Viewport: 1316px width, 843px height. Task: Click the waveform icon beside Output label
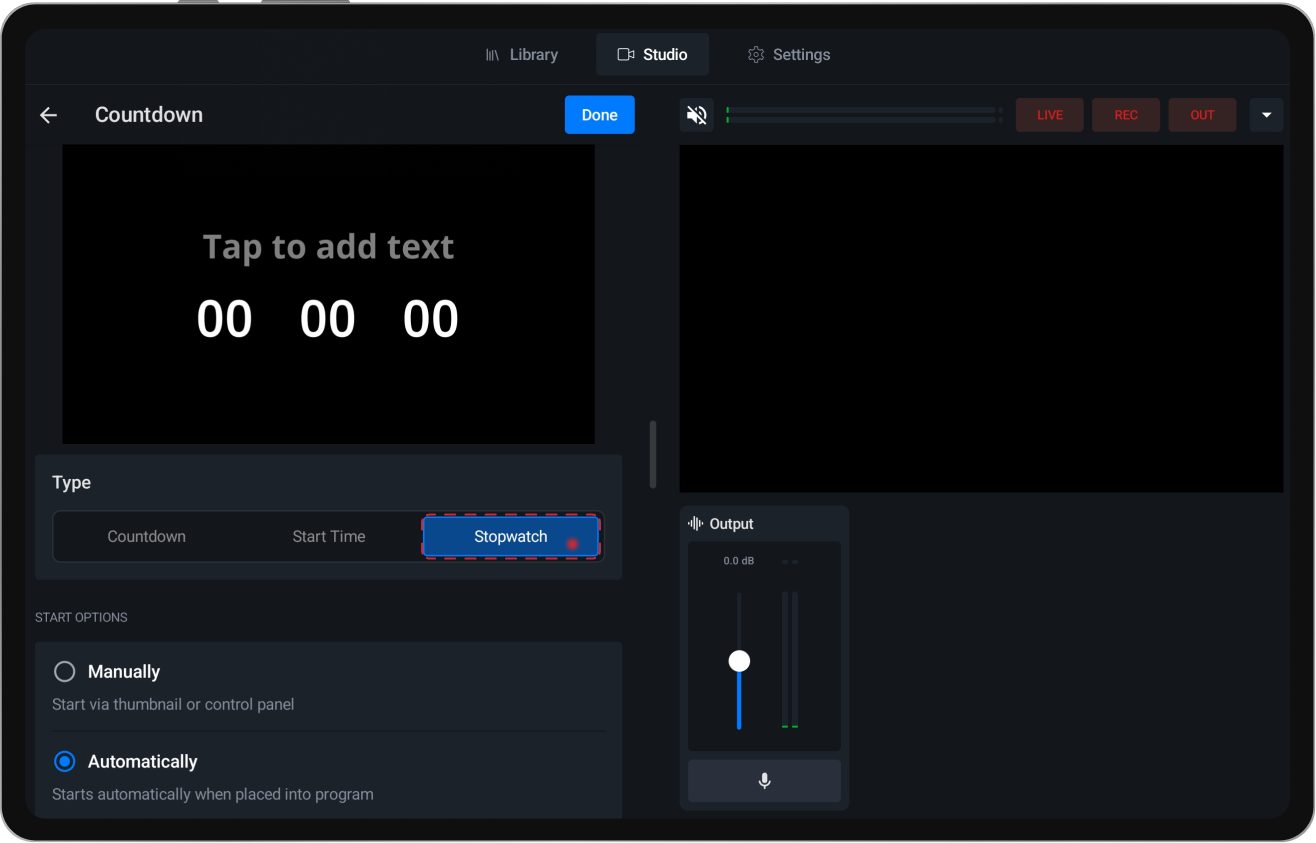695,523
